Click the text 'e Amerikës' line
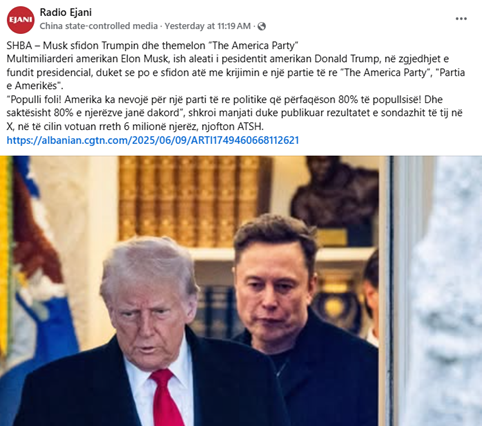 35,86
